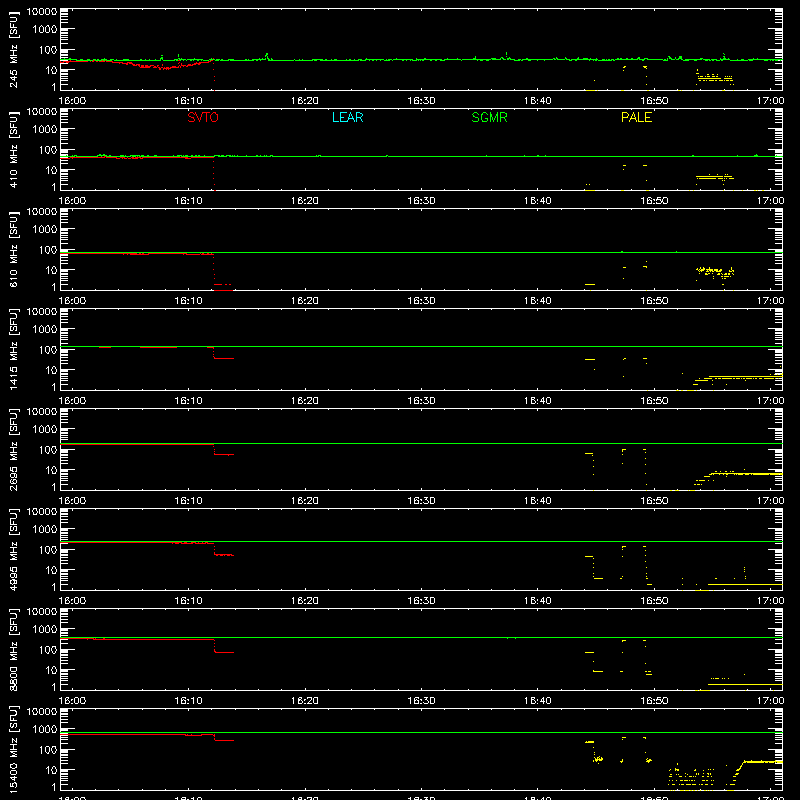The height and width of the screenshot is (800, 800).
Task: Click the 16:50 time label of 4995 MHz plot
Action: tap(654, 601)
